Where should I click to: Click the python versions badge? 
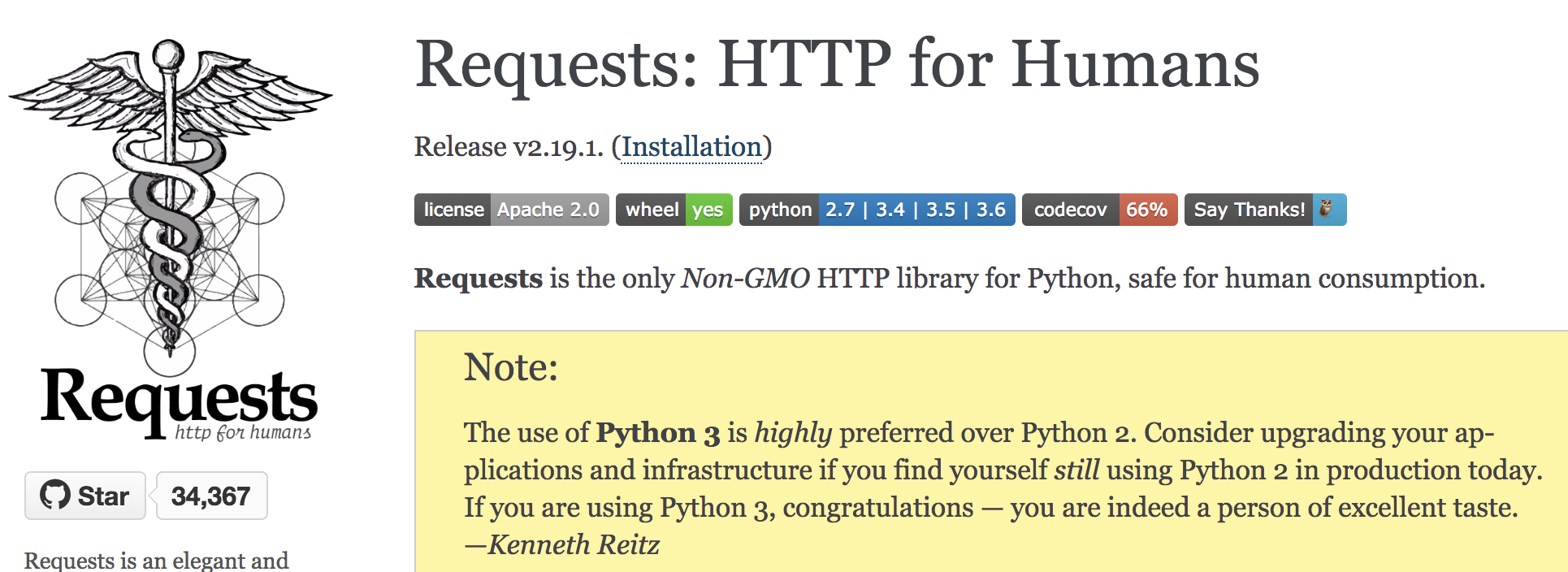[877, 210]
